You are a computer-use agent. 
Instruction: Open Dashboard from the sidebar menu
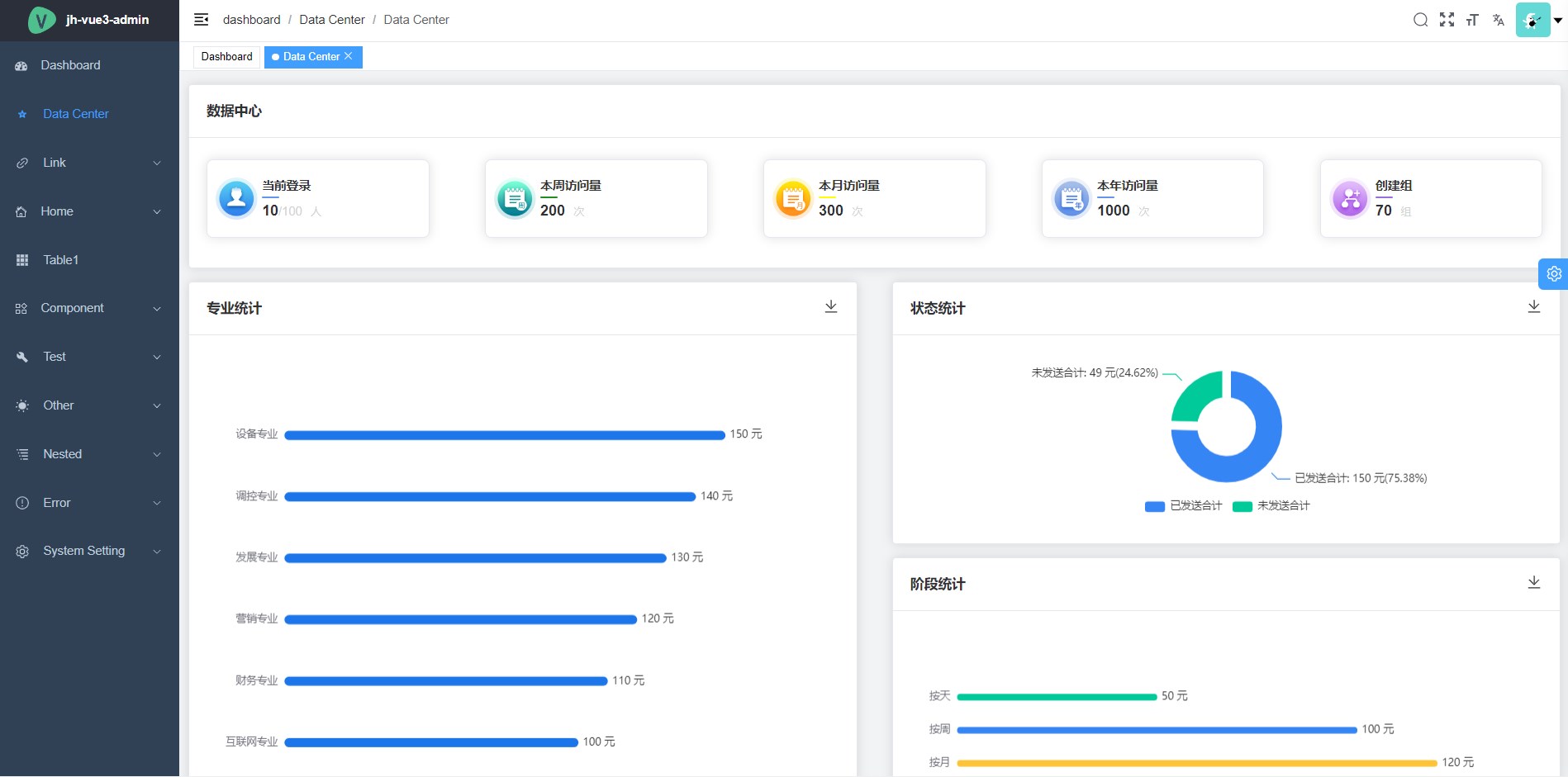pos(89,65)
